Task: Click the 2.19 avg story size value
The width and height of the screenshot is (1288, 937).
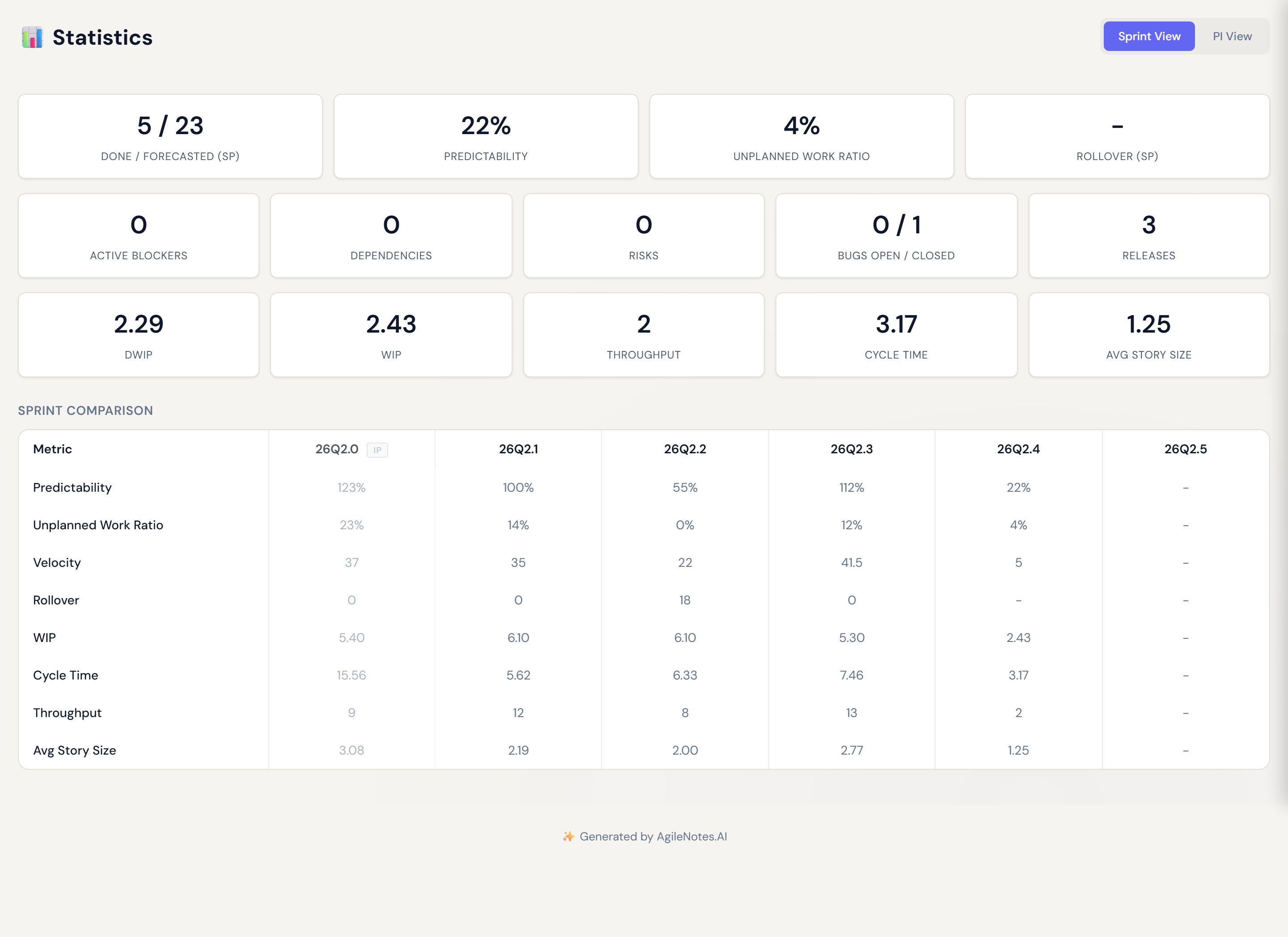Action: pyautogui.click(x=518, y=750)
